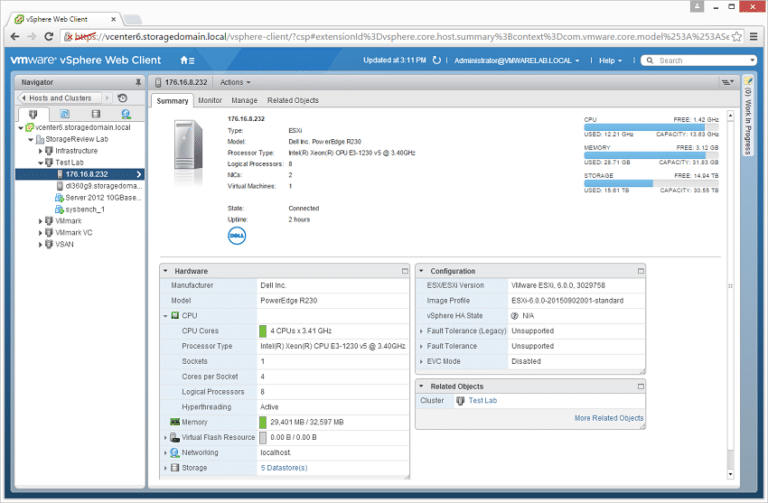Screen dimensions: 768x503
Task: Switch to the Summary tab
Action: point(172,100)
